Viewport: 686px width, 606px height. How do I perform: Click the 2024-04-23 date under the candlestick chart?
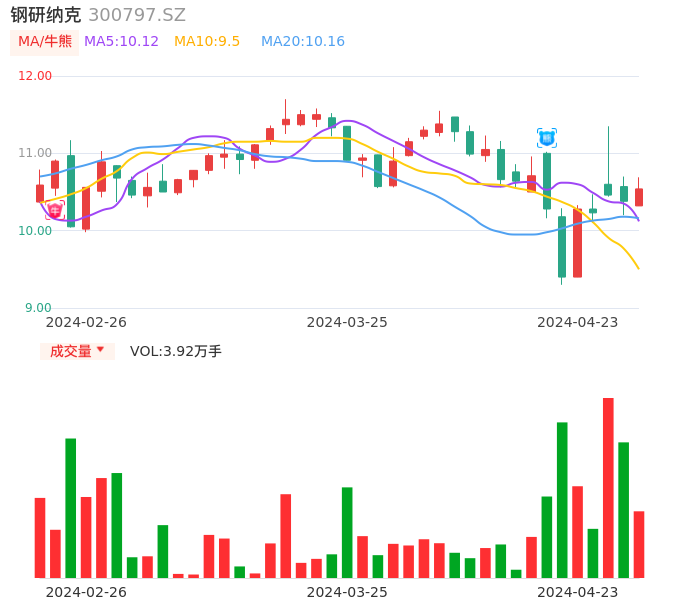(x=578, y=322)
